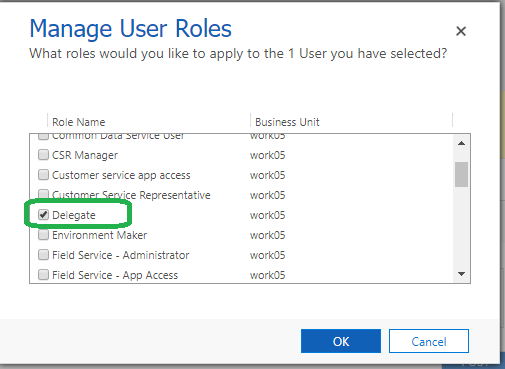This screenshot has width=505, height=369.
Task: Close the Manage User Roles dialog
Action: pos(461,31)
